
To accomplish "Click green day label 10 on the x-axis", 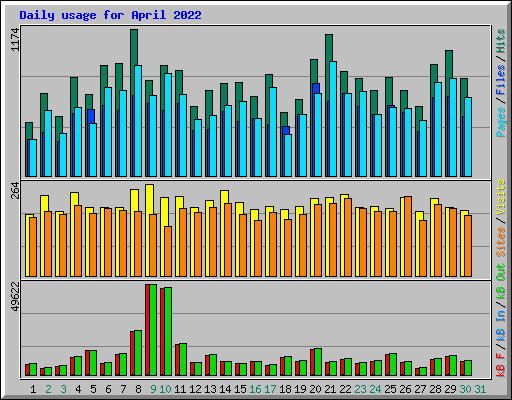I will pyautogui.click(x=165, y=389).
